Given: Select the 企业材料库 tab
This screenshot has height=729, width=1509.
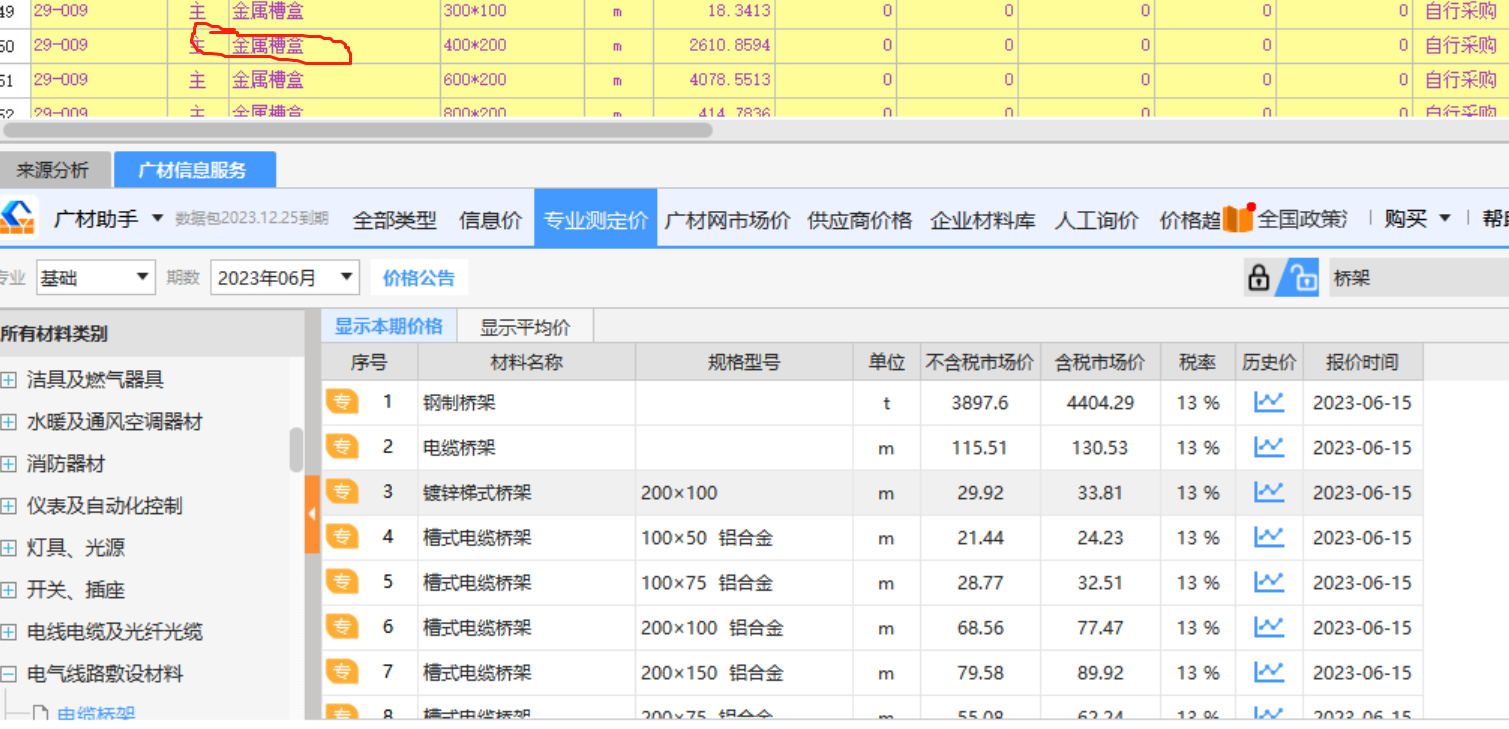Looking at the screenshot, I should 983,219.
